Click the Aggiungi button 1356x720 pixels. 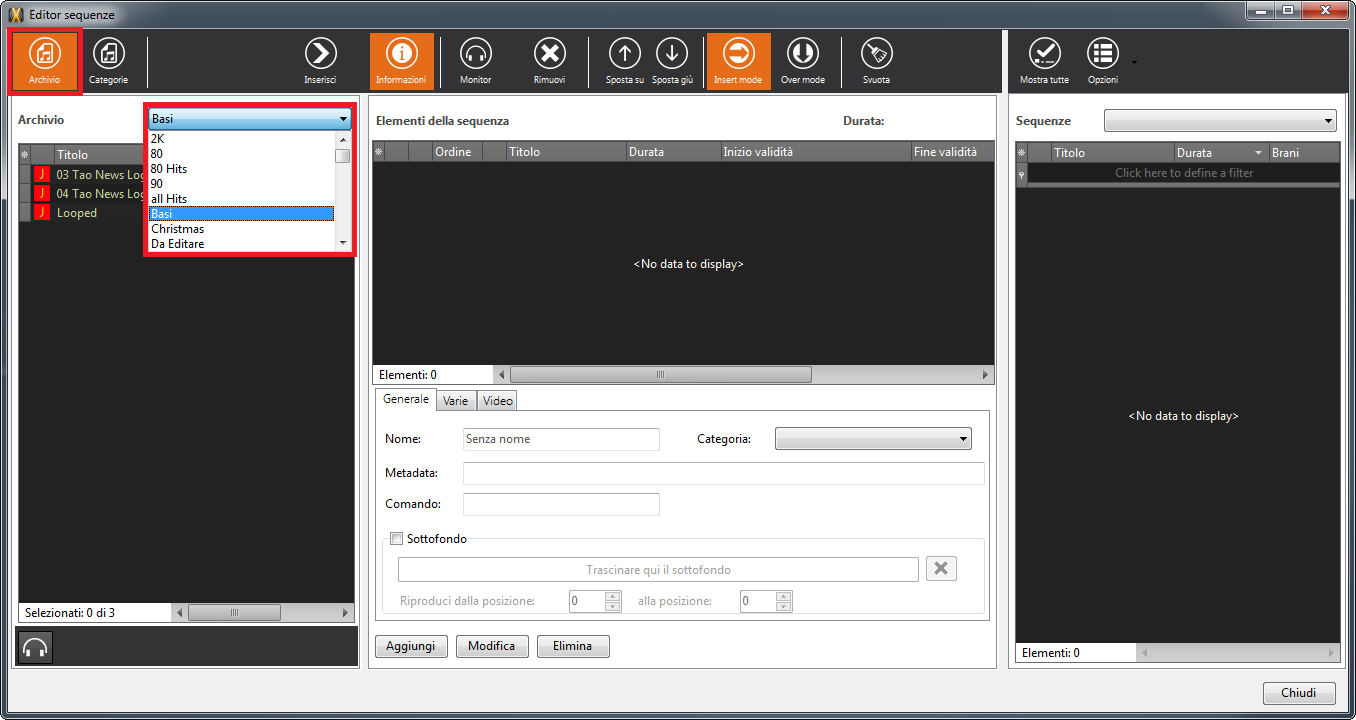tap(411, 646)
